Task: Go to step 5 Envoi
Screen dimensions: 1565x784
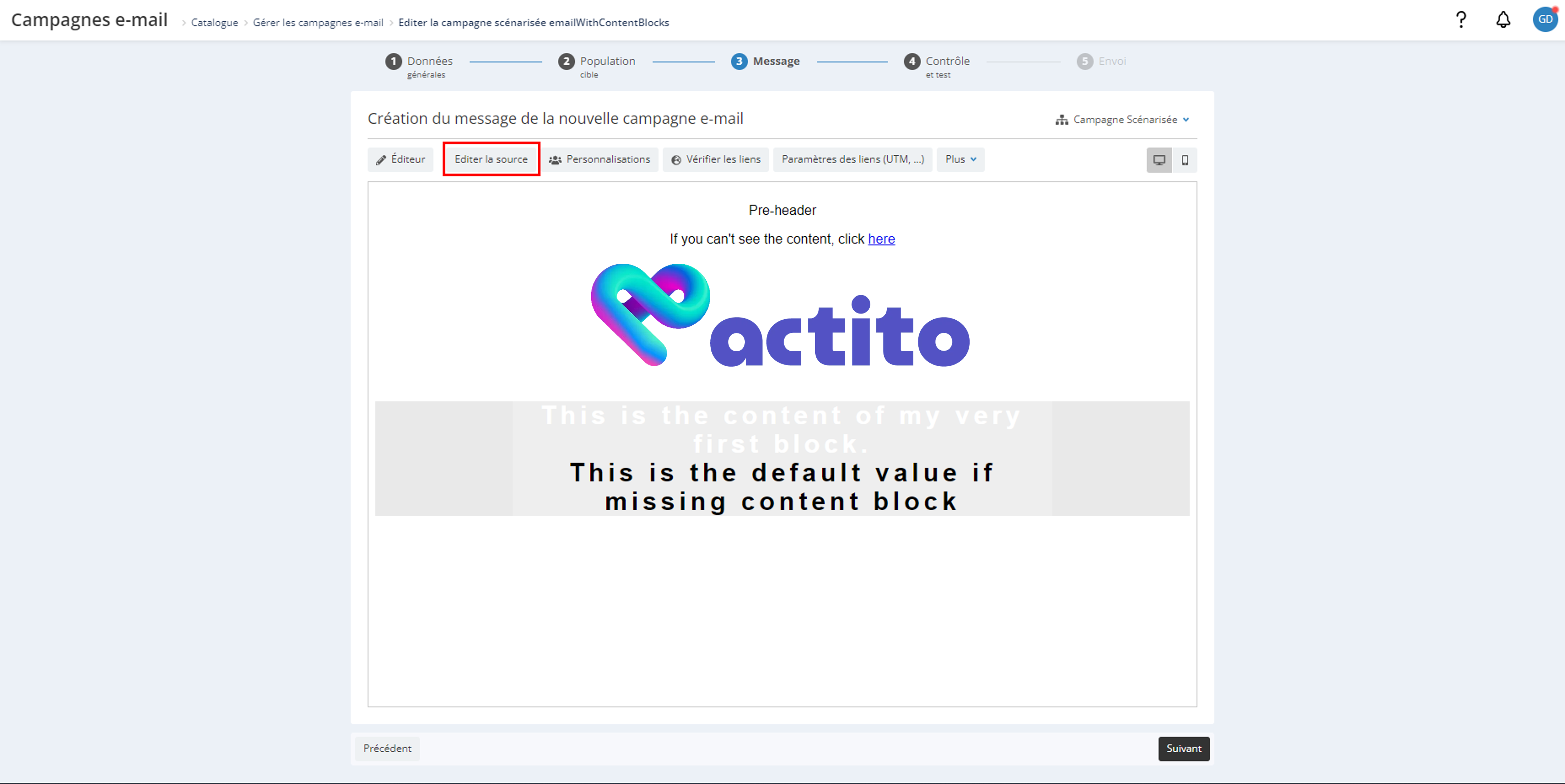Action: click(1102, 62)
